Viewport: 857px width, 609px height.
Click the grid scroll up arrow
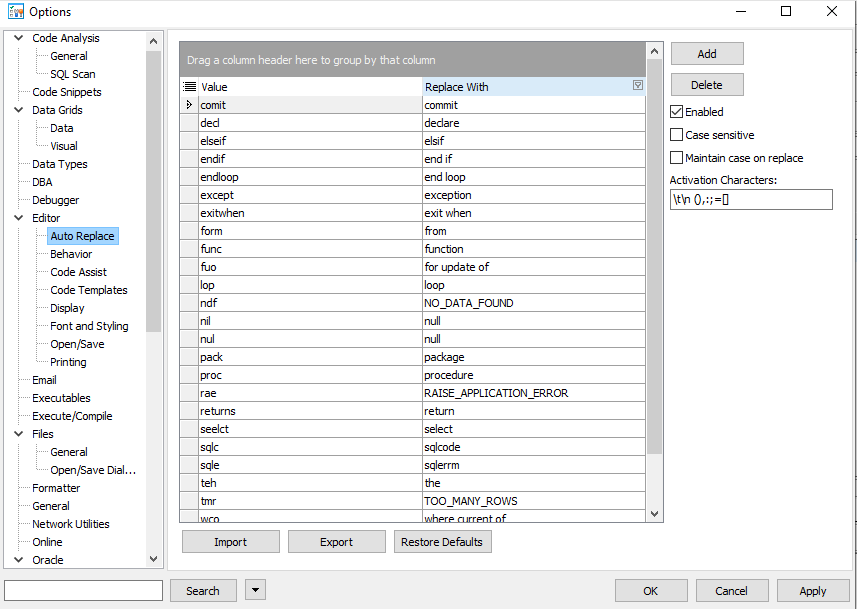654,51
